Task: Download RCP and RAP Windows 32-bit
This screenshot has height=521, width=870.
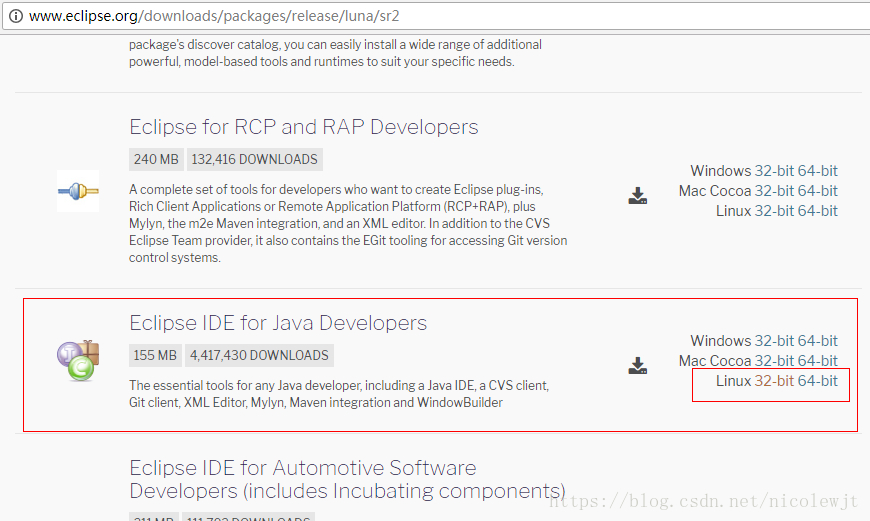Action: click(774, 171)
